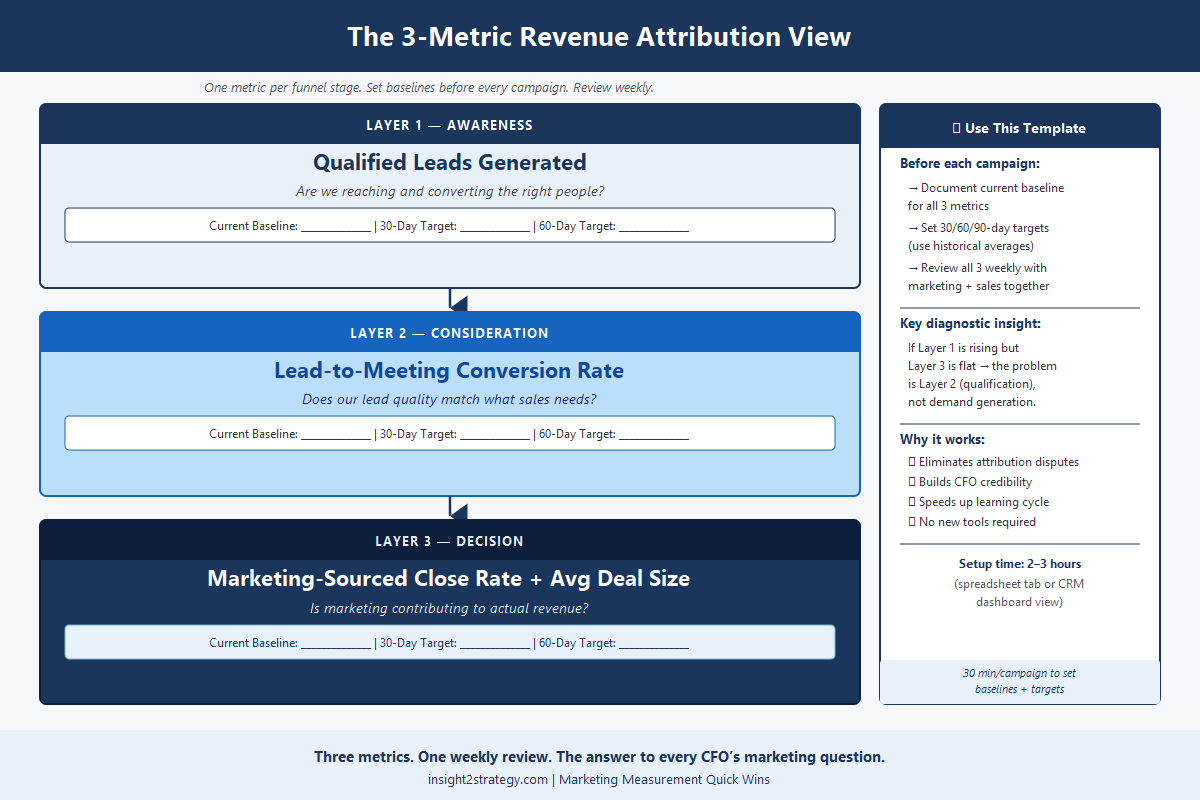Click "(use historical averages)" note

970,245
